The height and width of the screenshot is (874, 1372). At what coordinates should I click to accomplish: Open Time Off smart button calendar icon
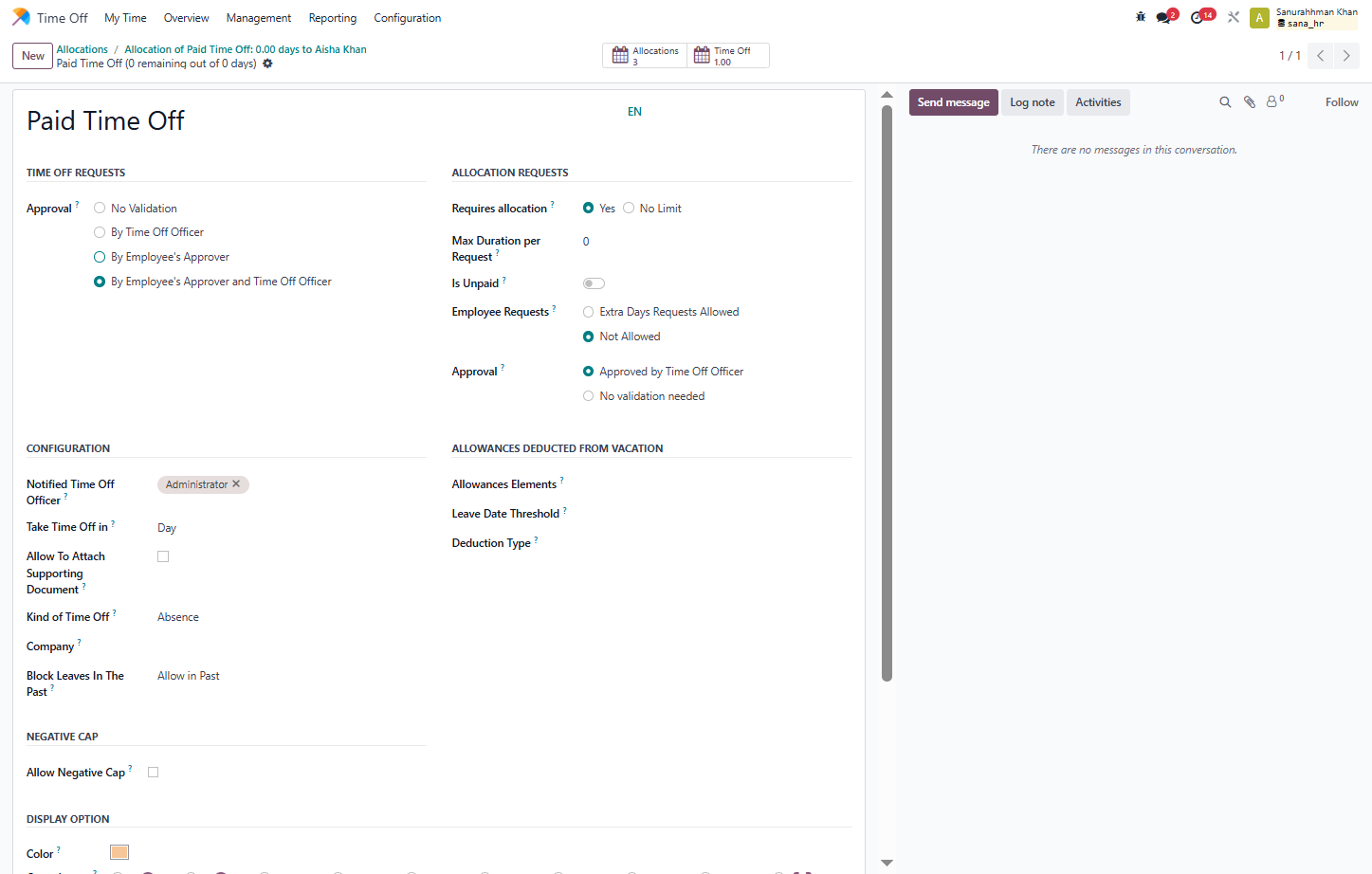click(702, 56)
